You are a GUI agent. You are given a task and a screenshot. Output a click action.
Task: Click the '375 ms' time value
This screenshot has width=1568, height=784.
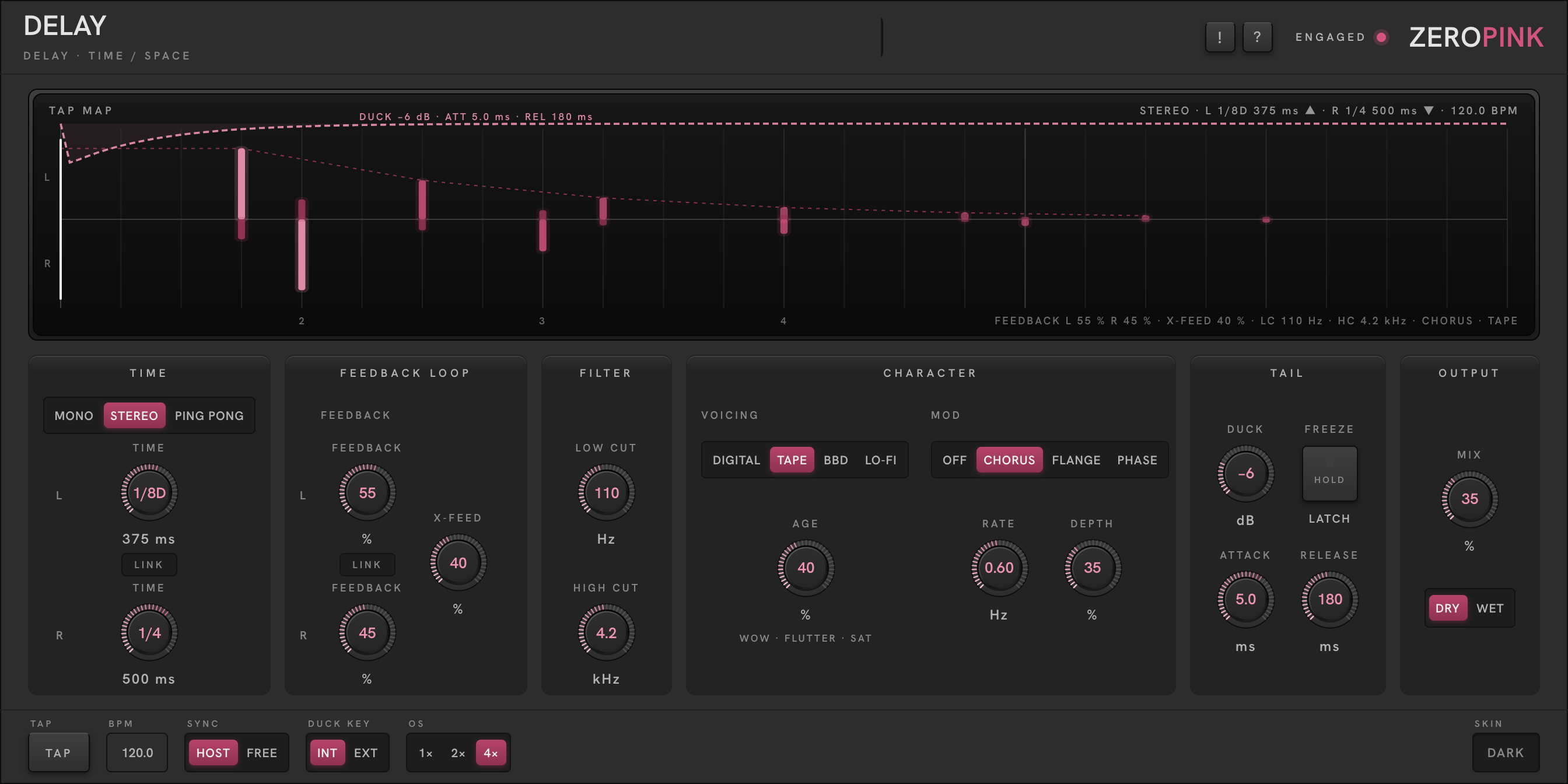point(149,538)
